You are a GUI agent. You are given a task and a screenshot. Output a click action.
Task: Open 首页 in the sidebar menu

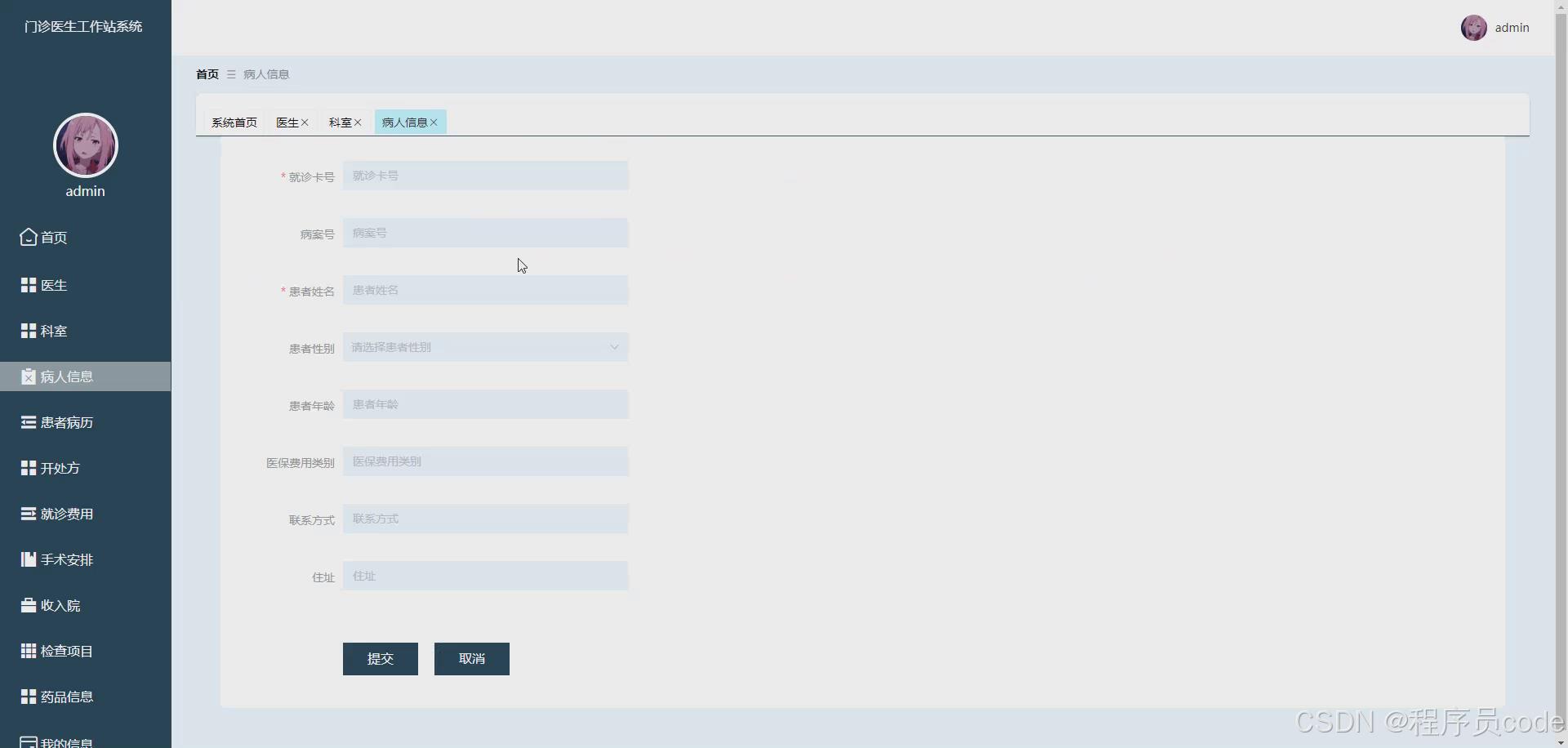pos(86,238)
